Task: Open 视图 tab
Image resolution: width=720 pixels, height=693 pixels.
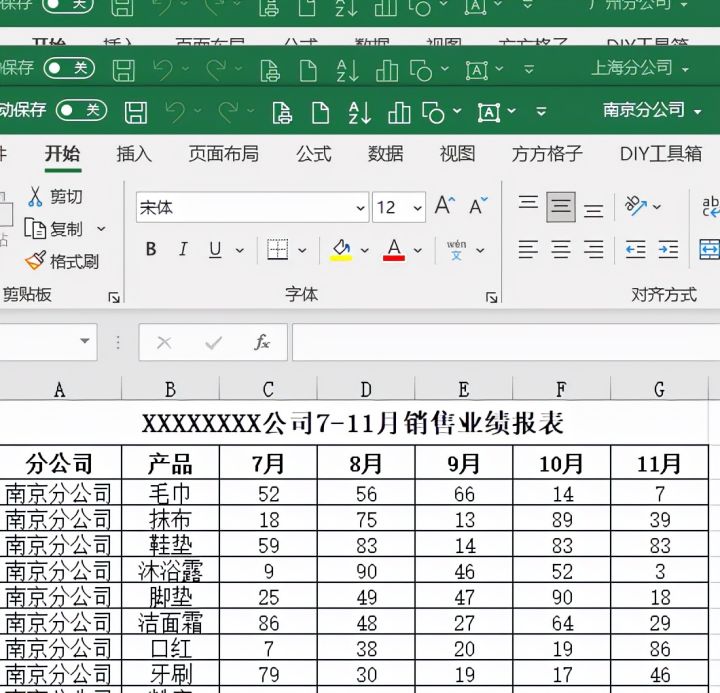Action: tap(457, 154)
